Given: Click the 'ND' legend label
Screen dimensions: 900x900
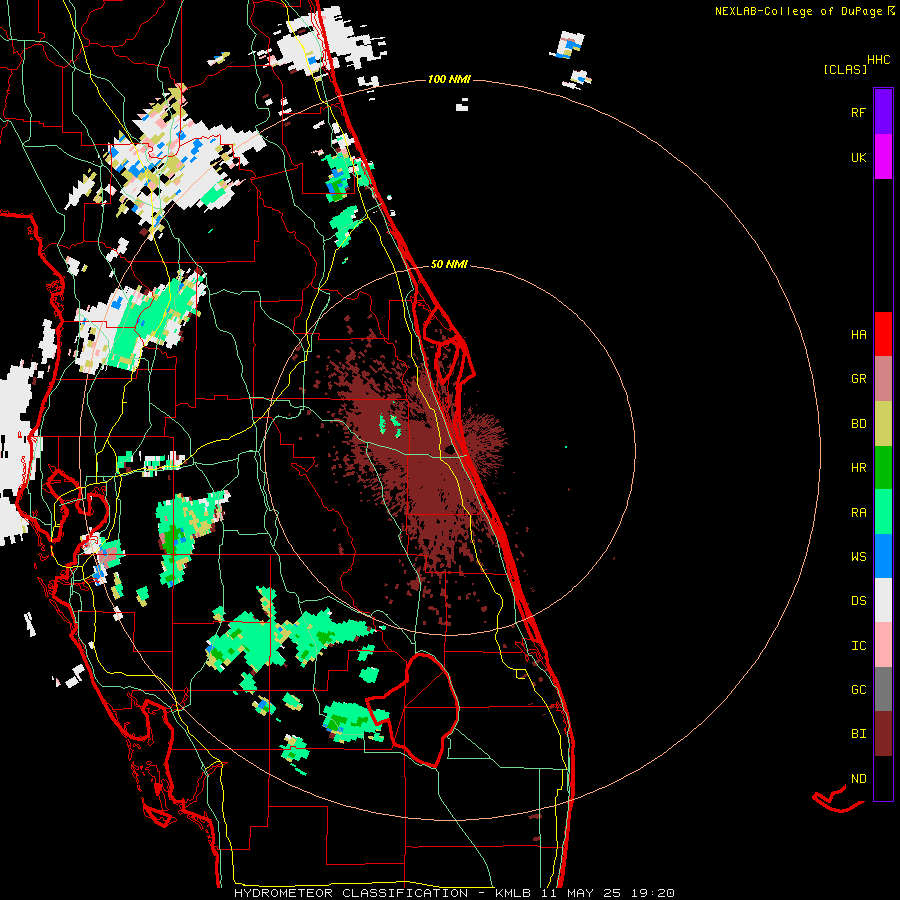Looking at the screenshot, I should tap(858, 779).
